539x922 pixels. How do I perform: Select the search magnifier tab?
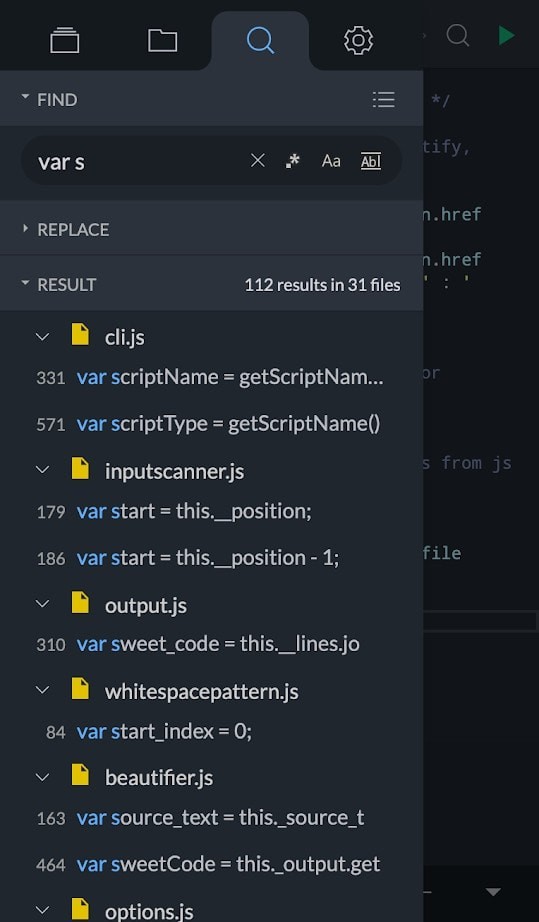point(260,40)
